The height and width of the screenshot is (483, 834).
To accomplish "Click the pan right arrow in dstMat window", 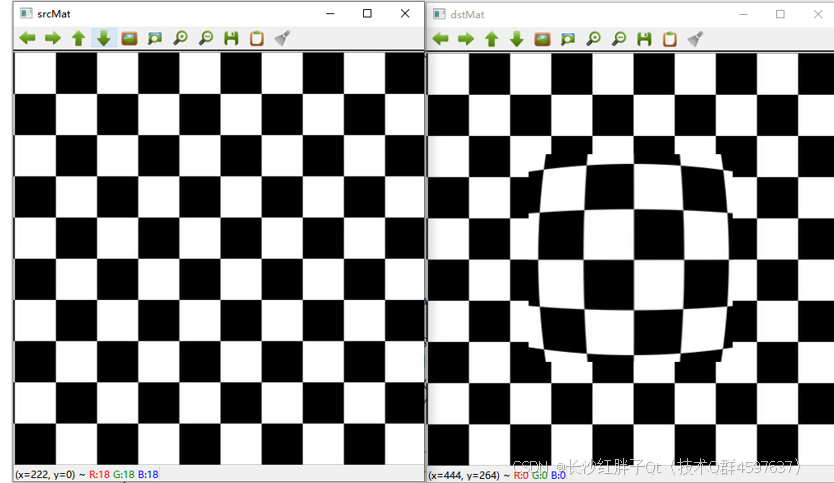I will click(x=466, y=38).
